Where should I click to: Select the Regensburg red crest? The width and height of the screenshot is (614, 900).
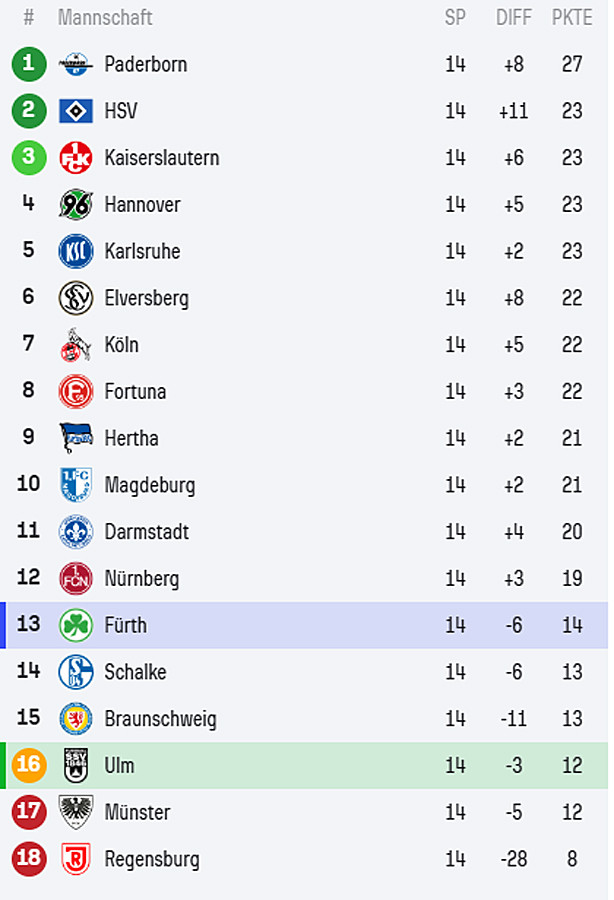click(76, 859)
